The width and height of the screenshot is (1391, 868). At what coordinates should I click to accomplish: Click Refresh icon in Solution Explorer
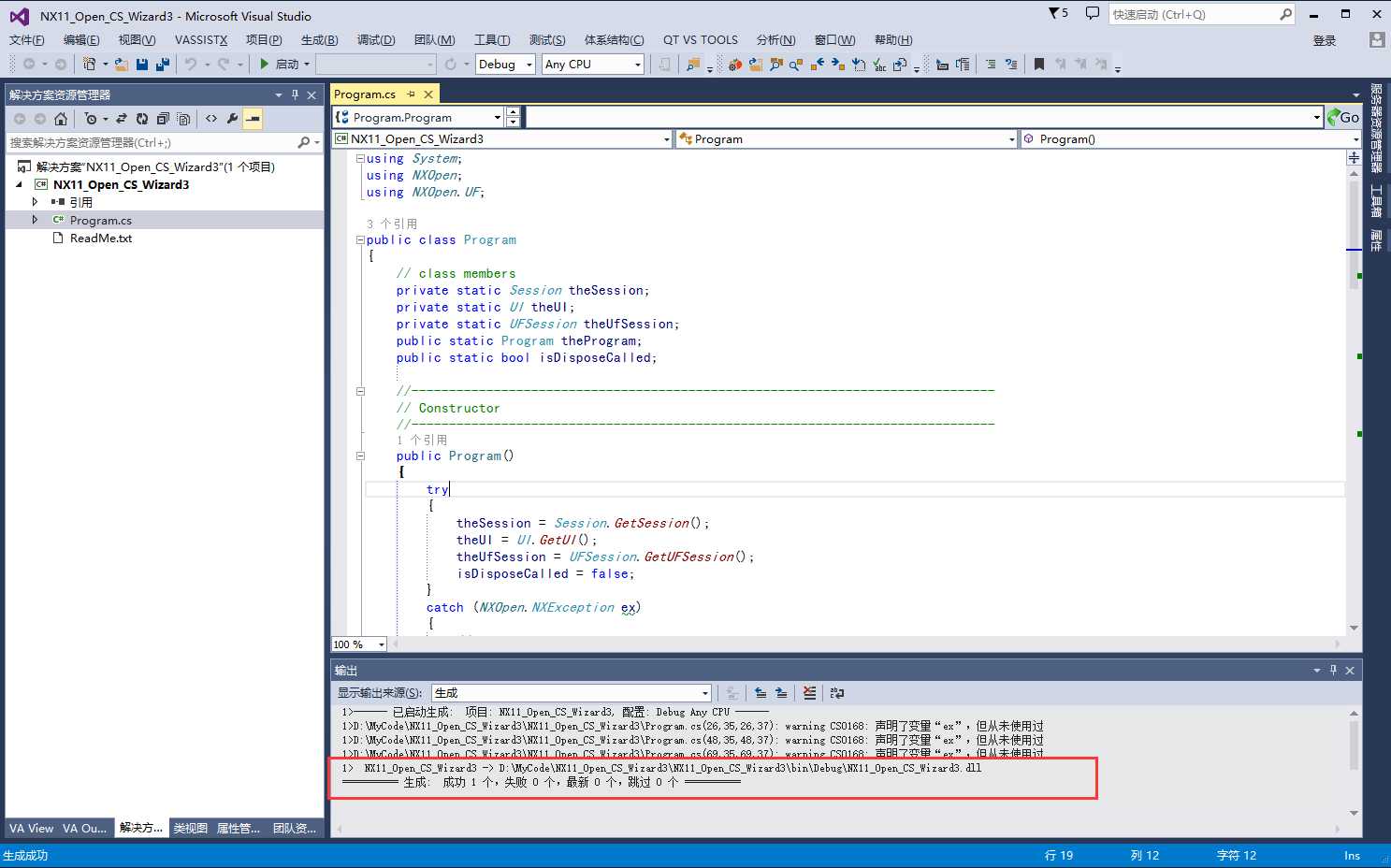pos(142,119)
